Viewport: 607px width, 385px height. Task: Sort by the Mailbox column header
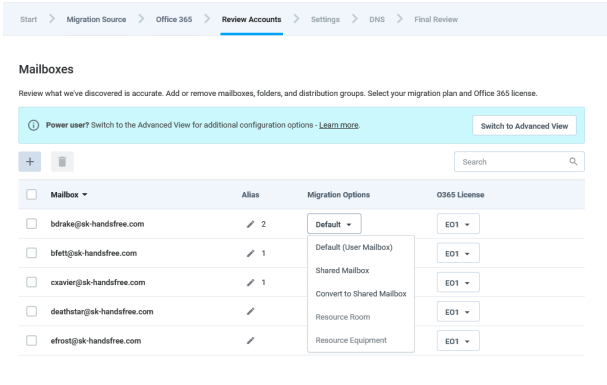click(x=69, y=195)
